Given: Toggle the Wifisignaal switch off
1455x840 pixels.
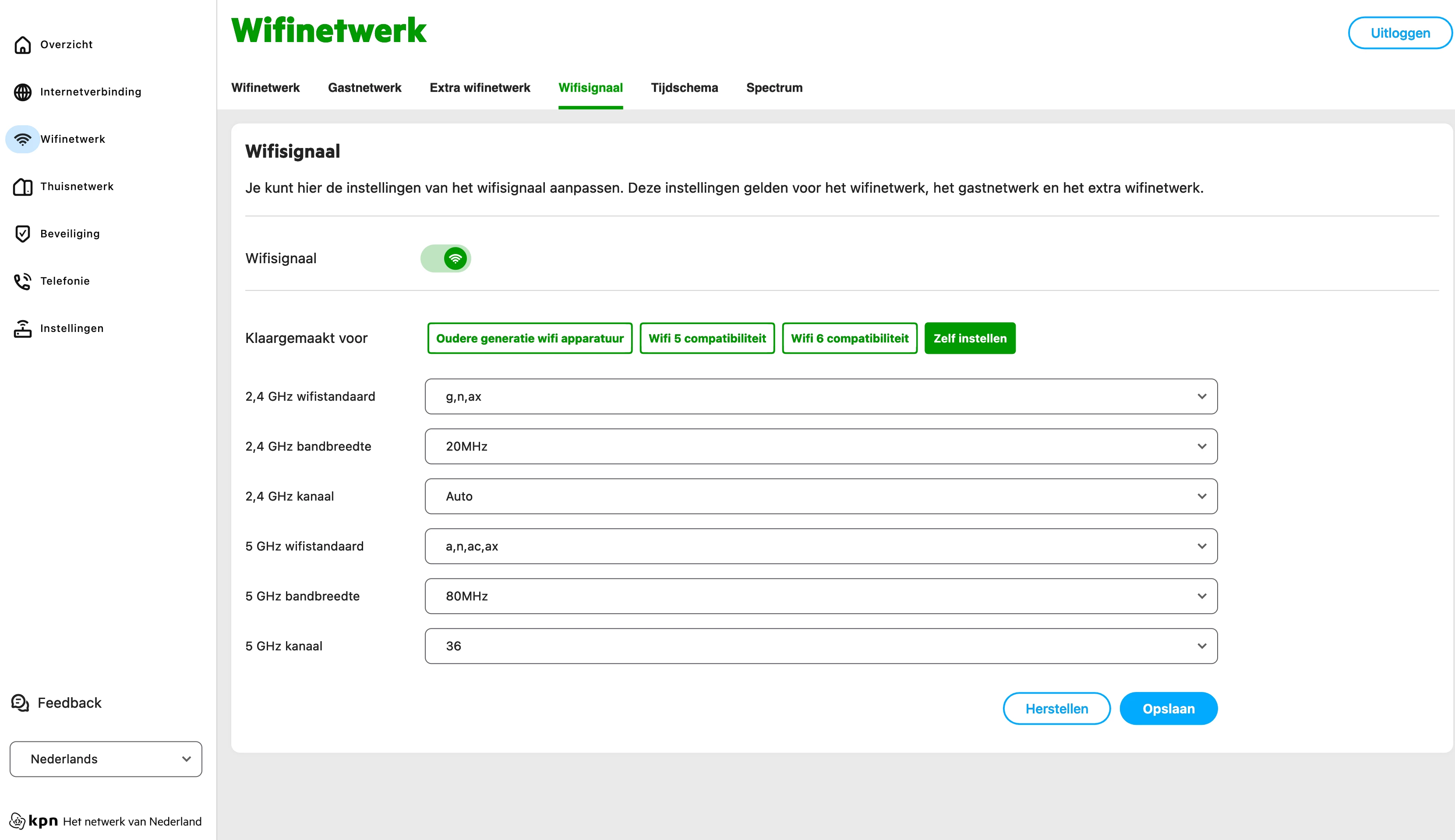Looking at the screenshot, I should click(445, 258).
